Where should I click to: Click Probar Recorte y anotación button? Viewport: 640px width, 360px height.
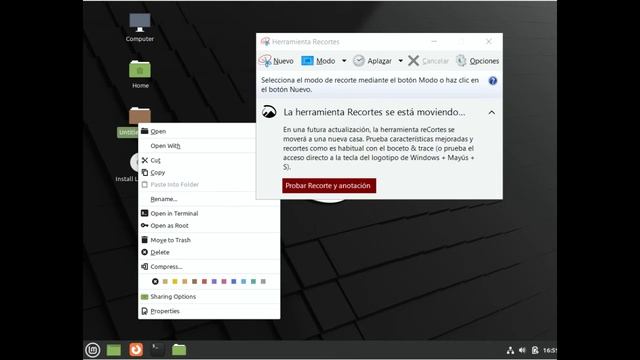[329, 186]
